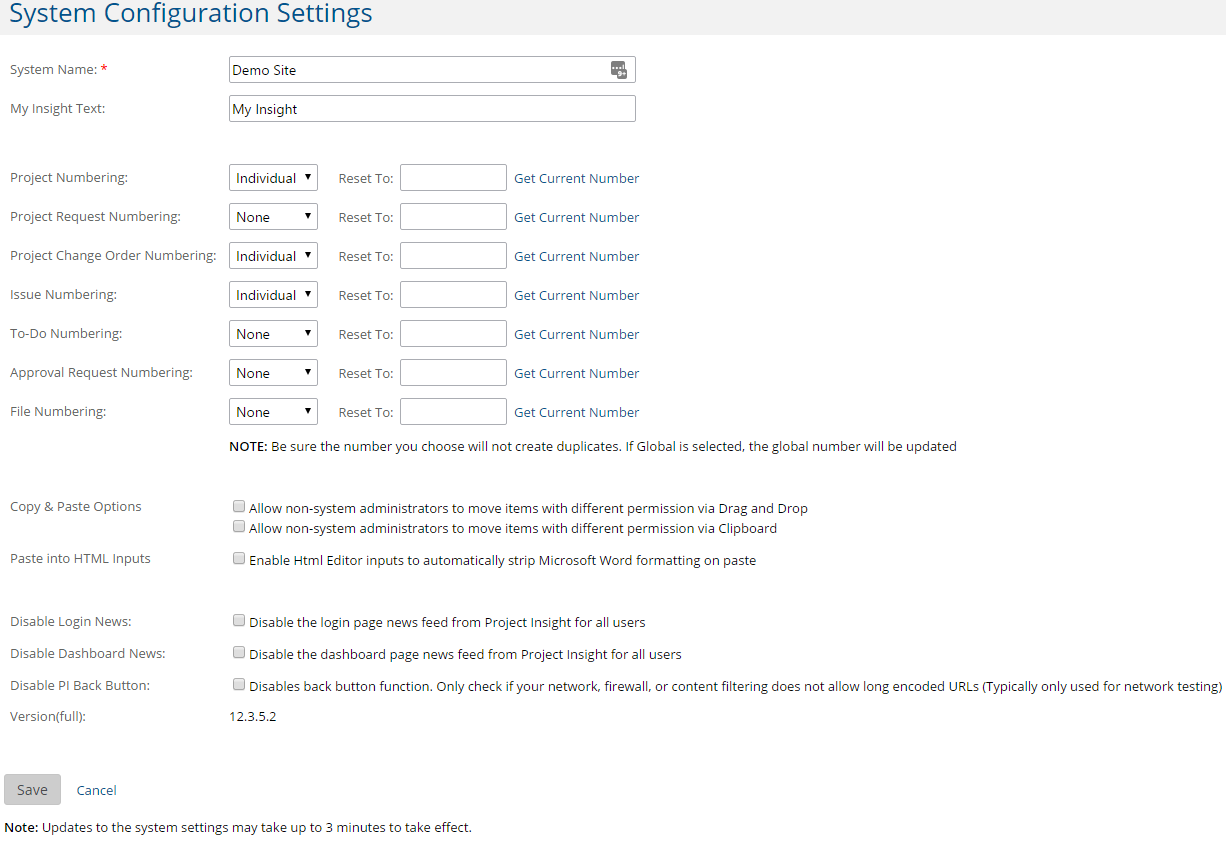Image resolution: width=1226 pixels, height=844 pixels.
Task: Click Reset To field for File Numbering
Action: (453, 412)
